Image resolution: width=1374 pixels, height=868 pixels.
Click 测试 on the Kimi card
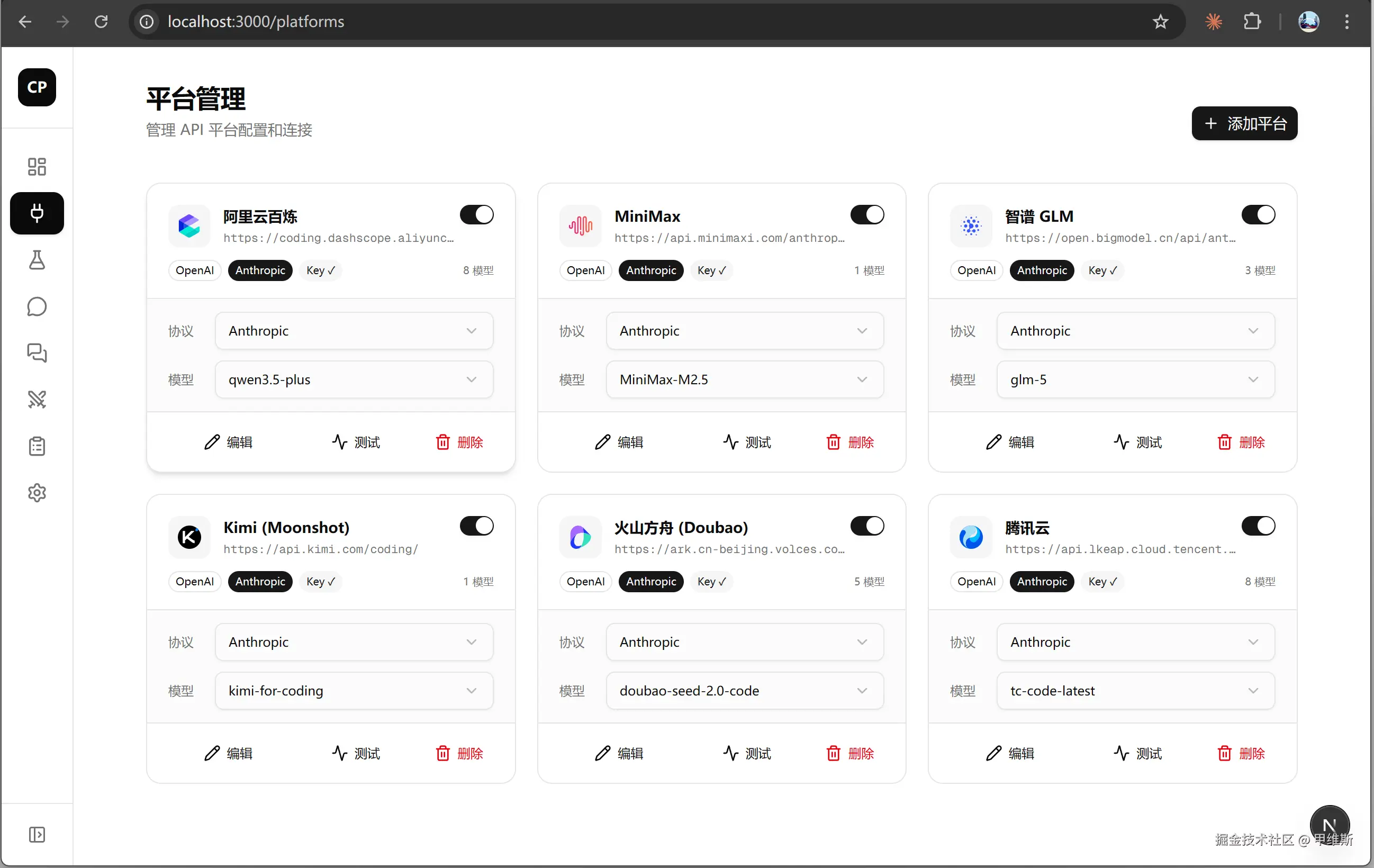pos(356,753)
